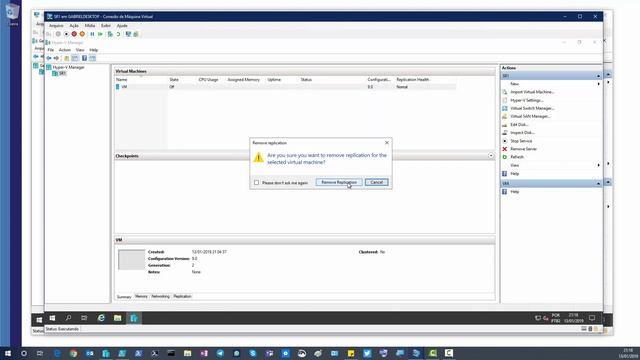Click the Forward arrow in Hyper-V Manager toolbar

coord(56,58)
